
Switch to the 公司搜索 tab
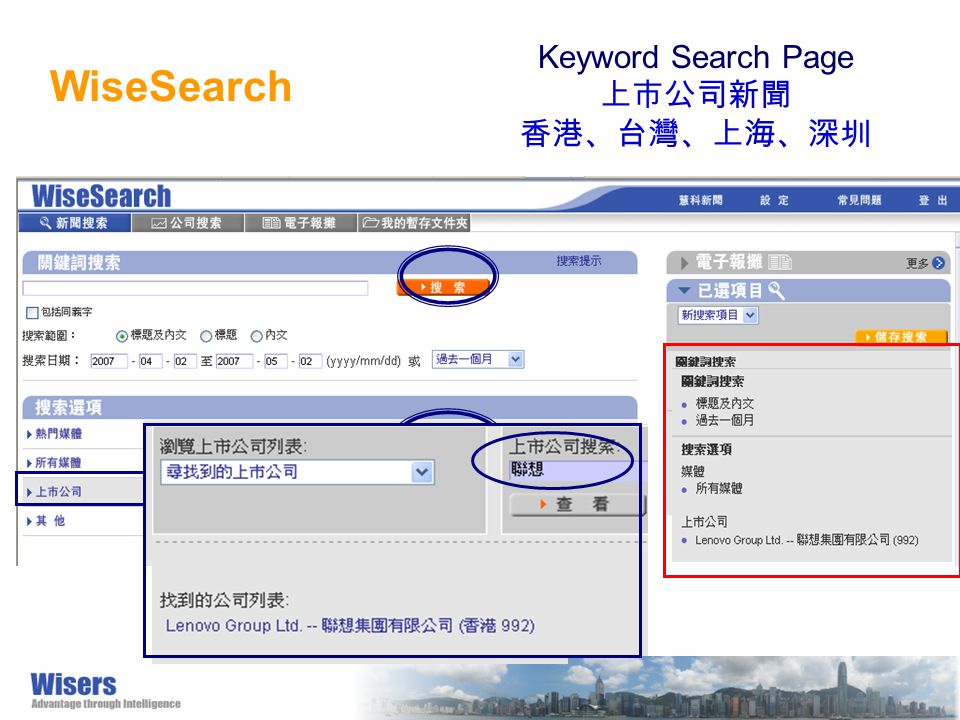click(x=187, y=223)
